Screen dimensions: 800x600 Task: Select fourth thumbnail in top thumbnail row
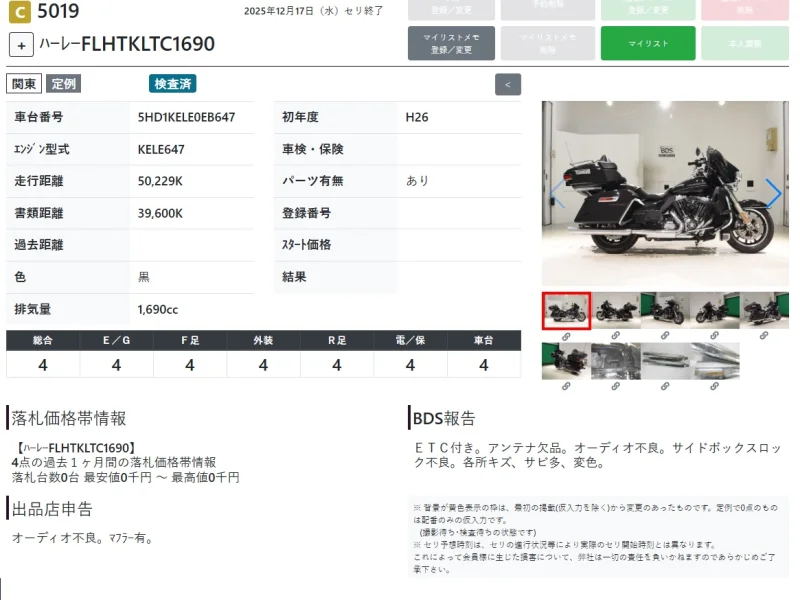[714, 311]
